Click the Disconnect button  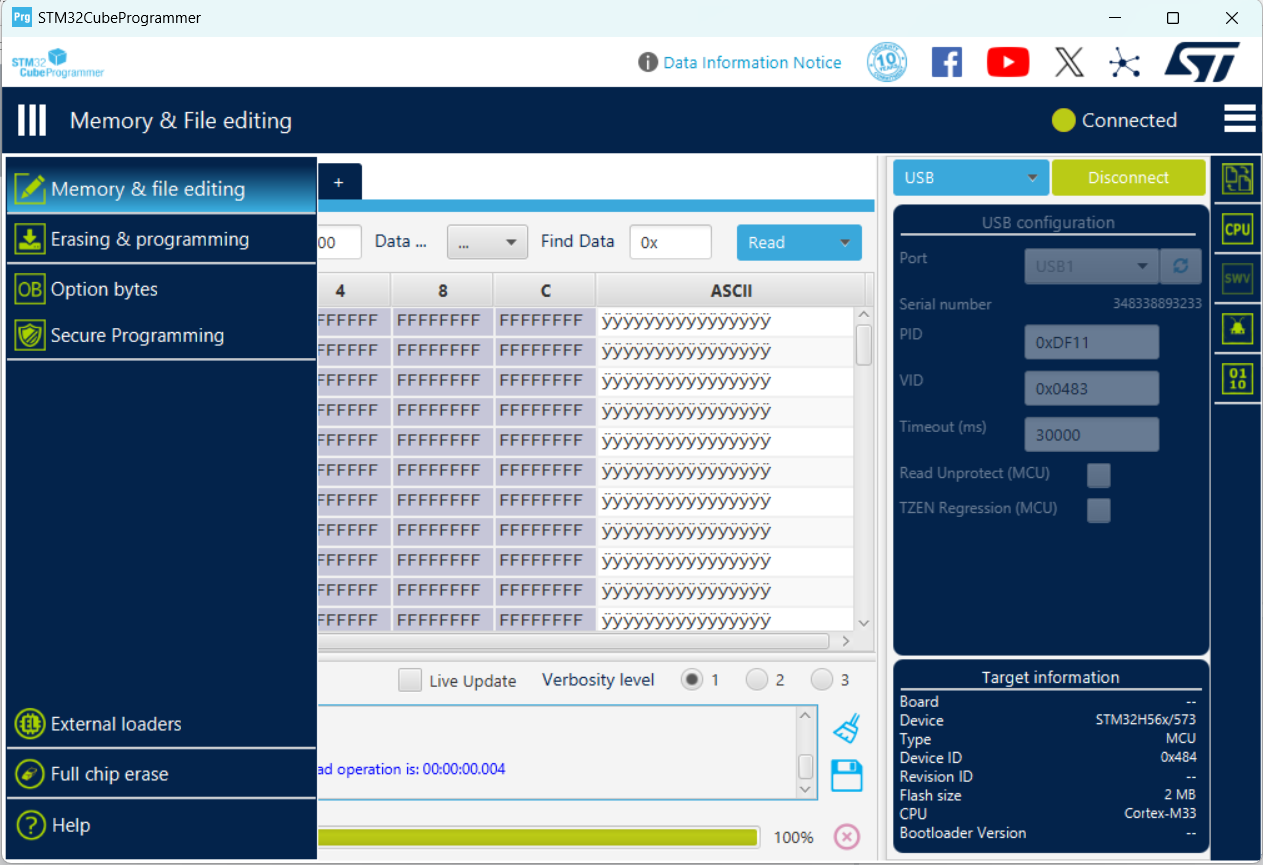(1128, 178)
